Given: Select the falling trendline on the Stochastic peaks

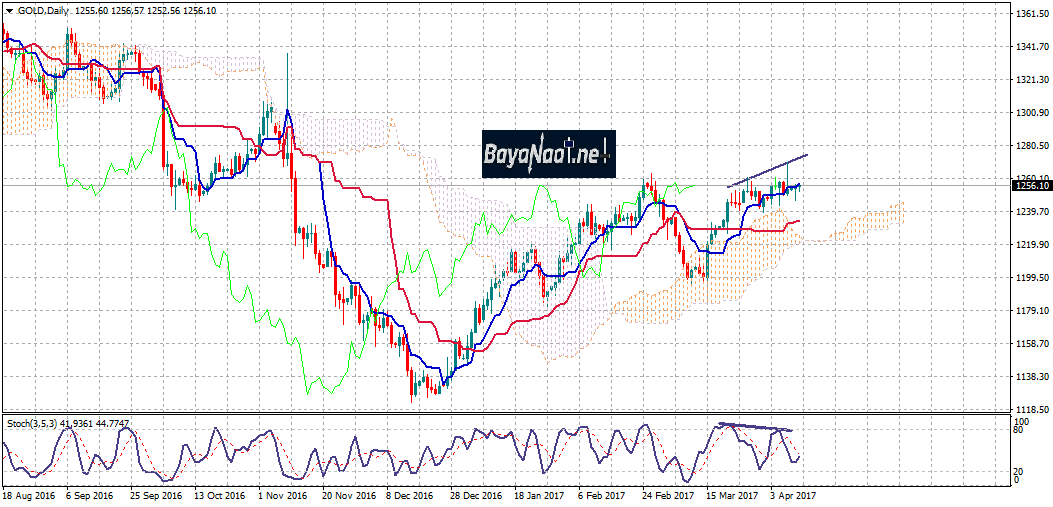Looking at the screenshot, I should [x=756, y=428].
